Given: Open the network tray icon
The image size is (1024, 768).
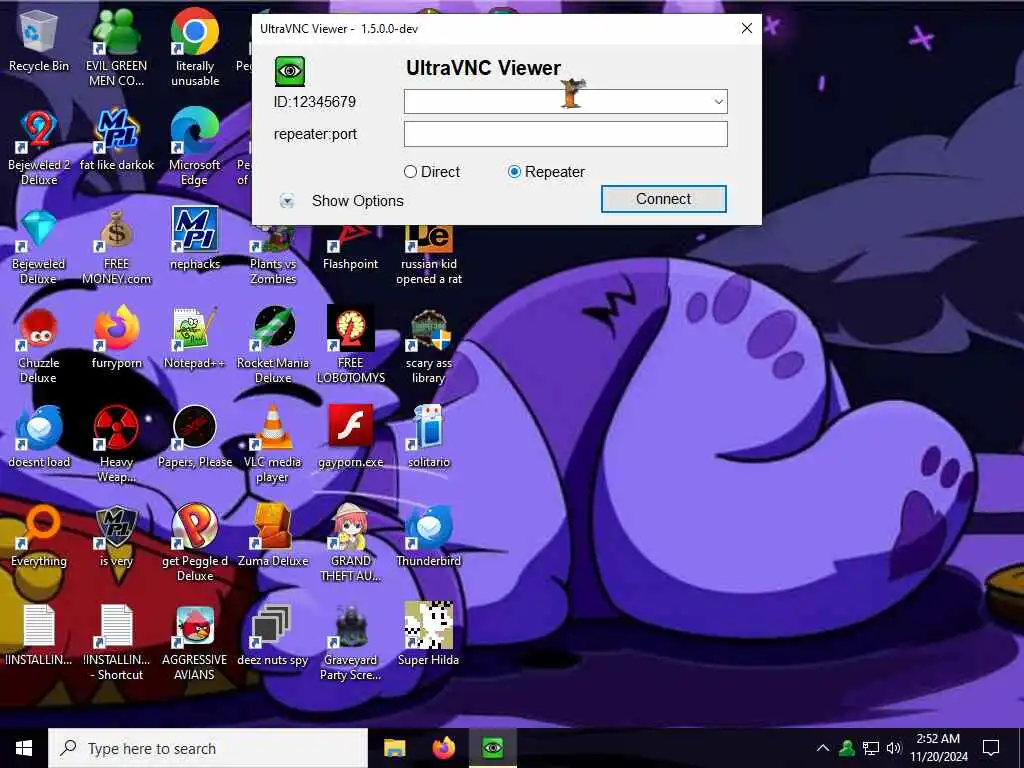Looking at the screenshot, I should [x=871, y=748].
